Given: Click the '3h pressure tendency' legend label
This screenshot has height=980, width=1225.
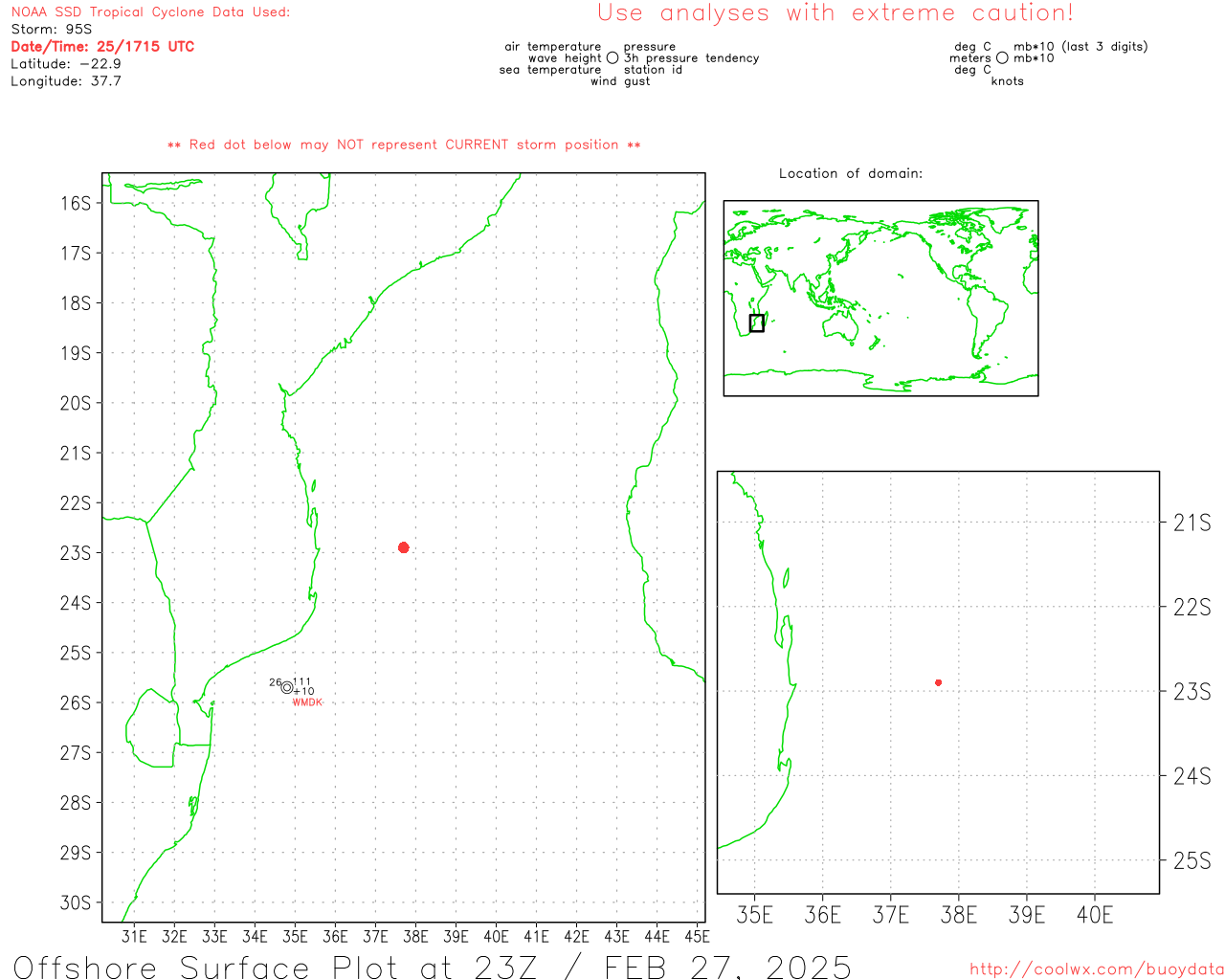Looking at the screenshot, I should point(692,57).
